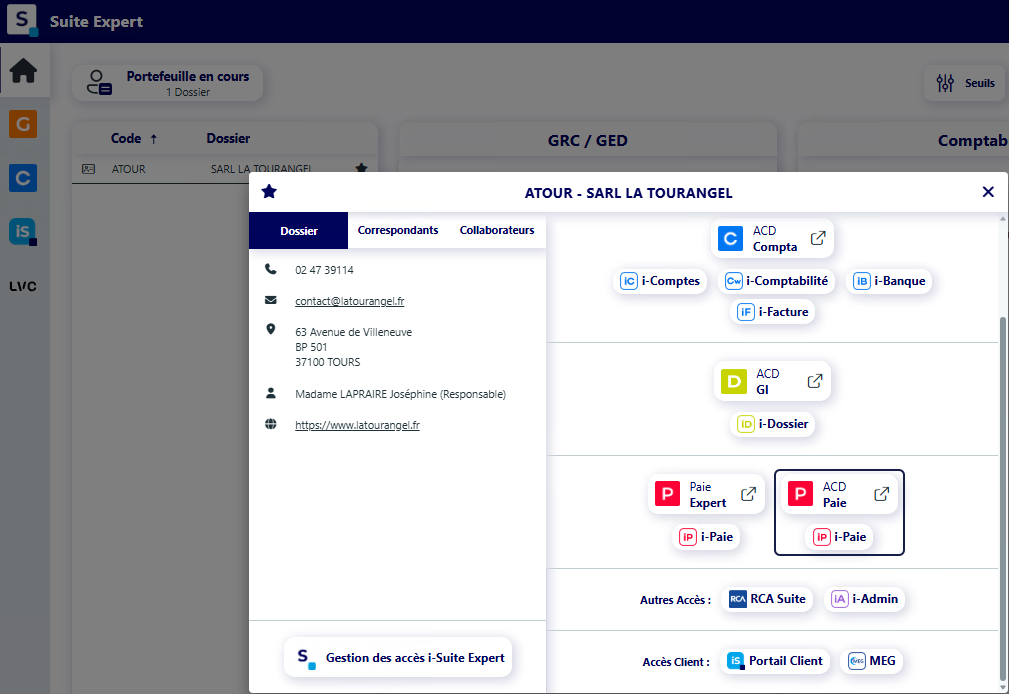Switch to the Collaborateurs tab
The image size is (1009, 694).
(497, 230)
